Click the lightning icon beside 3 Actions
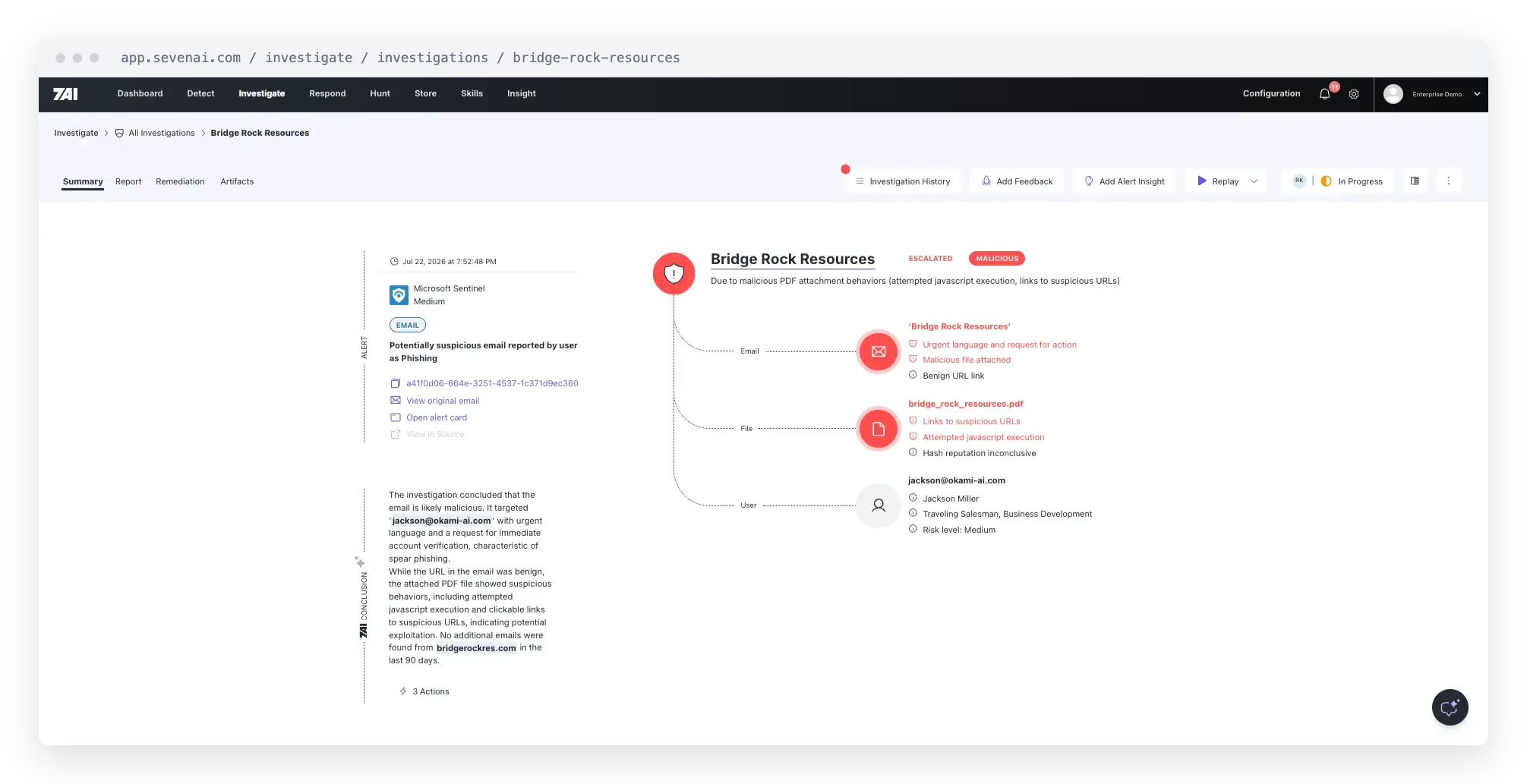This screenshot has height=784, width=1527. [403, 691]
